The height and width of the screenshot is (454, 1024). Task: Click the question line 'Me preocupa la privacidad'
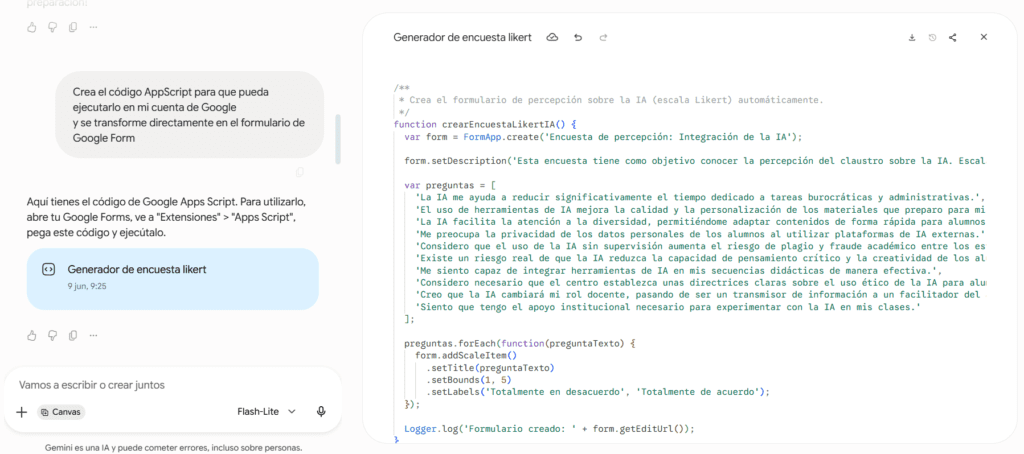tap(699, 233)
